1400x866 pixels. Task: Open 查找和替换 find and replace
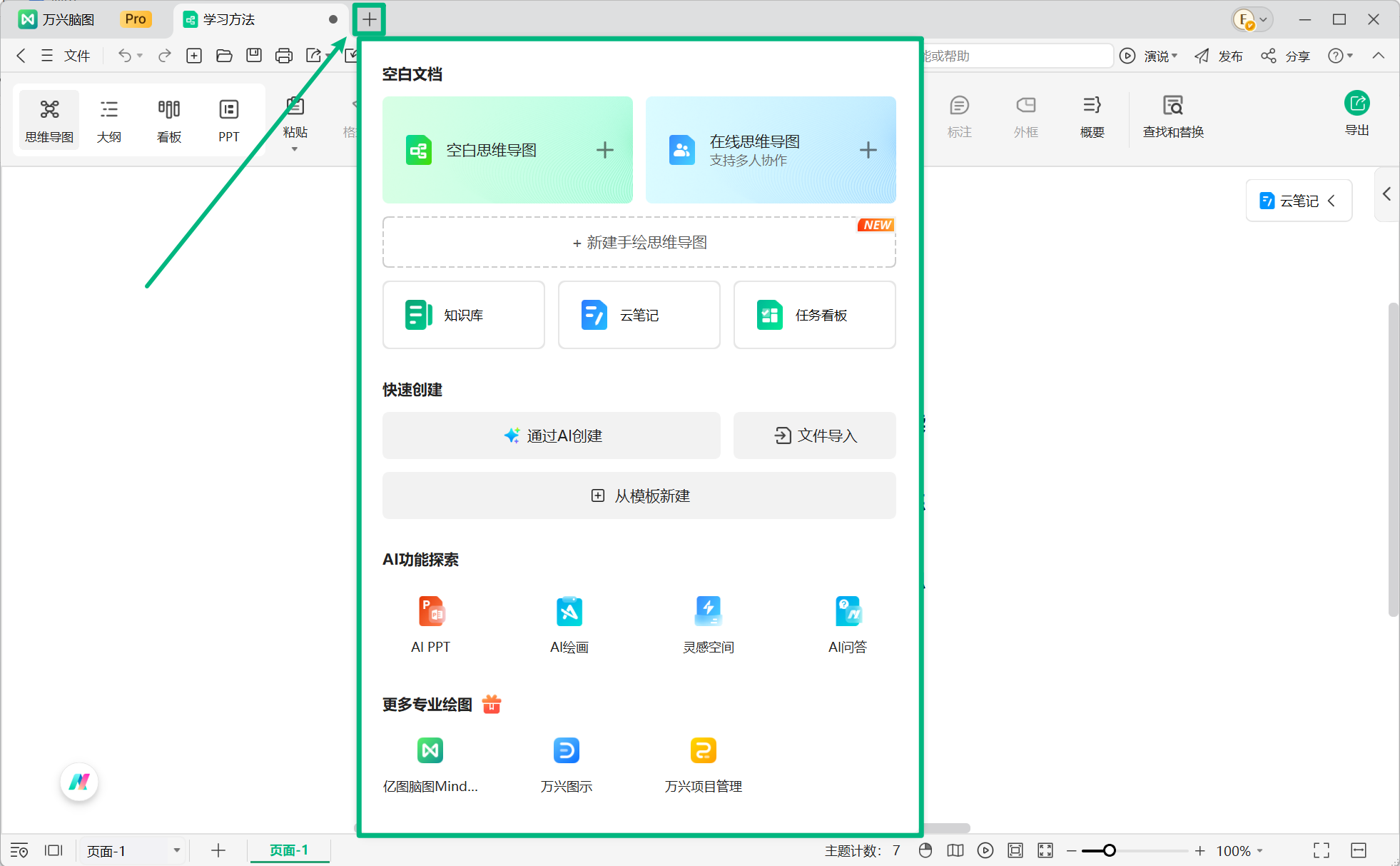coord(1173,117)
